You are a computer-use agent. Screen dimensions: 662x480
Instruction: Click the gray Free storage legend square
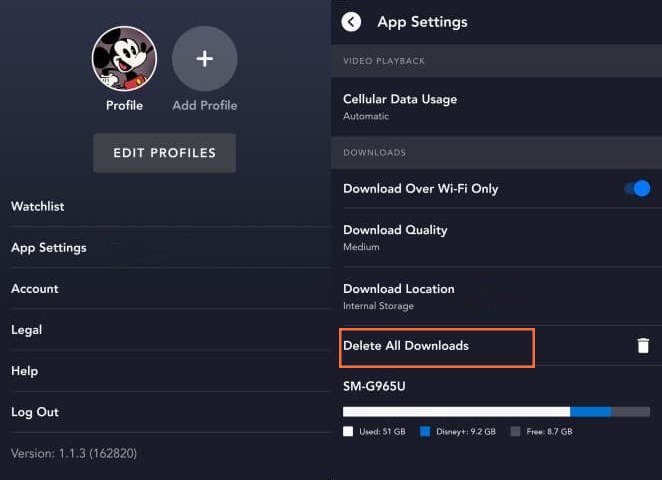click(515, 431)
